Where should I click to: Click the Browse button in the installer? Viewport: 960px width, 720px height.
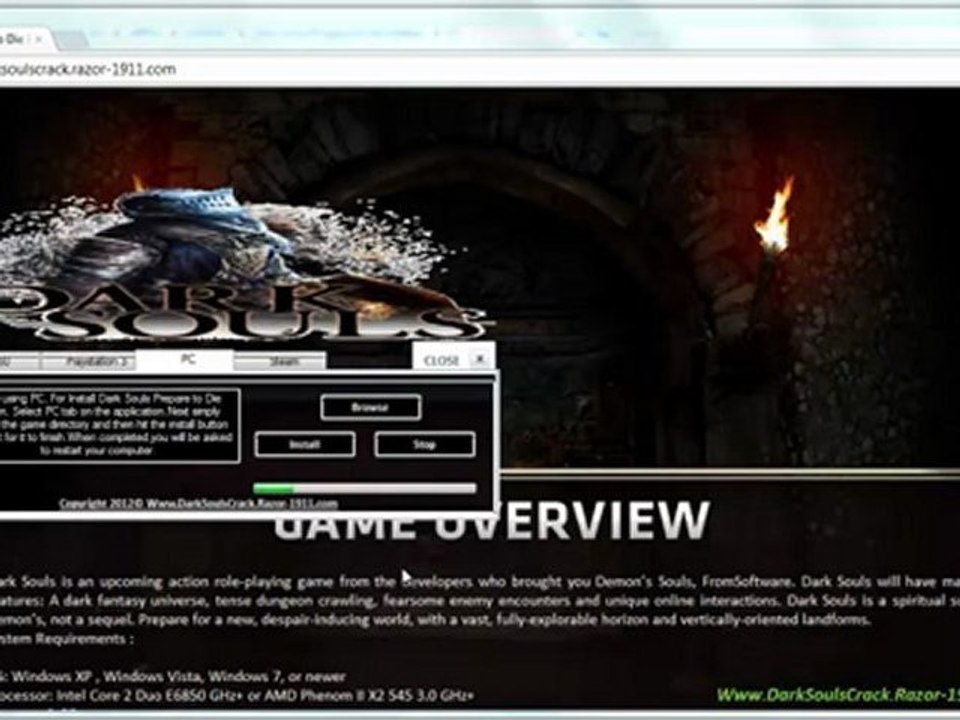[370, 407]
